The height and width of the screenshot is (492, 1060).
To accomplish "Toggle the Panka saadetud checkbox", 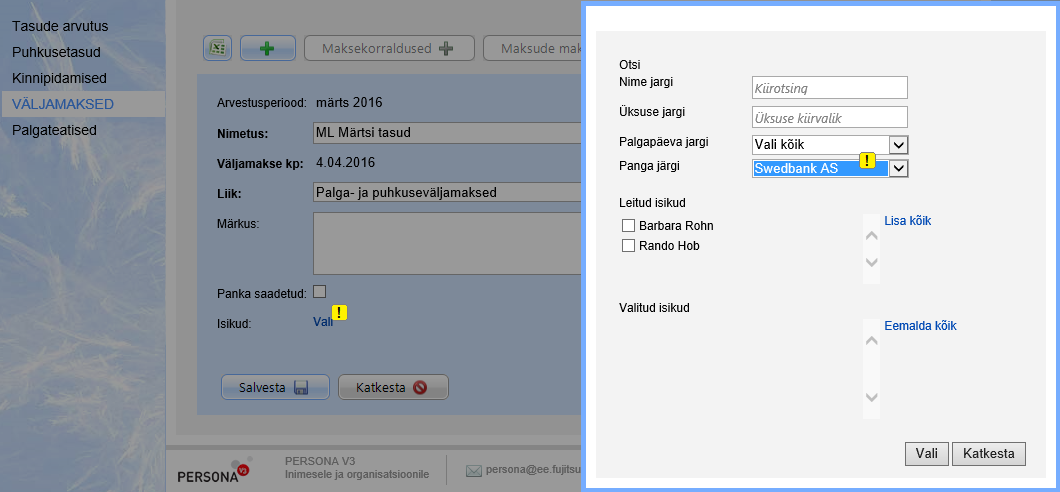I will 320,292.
